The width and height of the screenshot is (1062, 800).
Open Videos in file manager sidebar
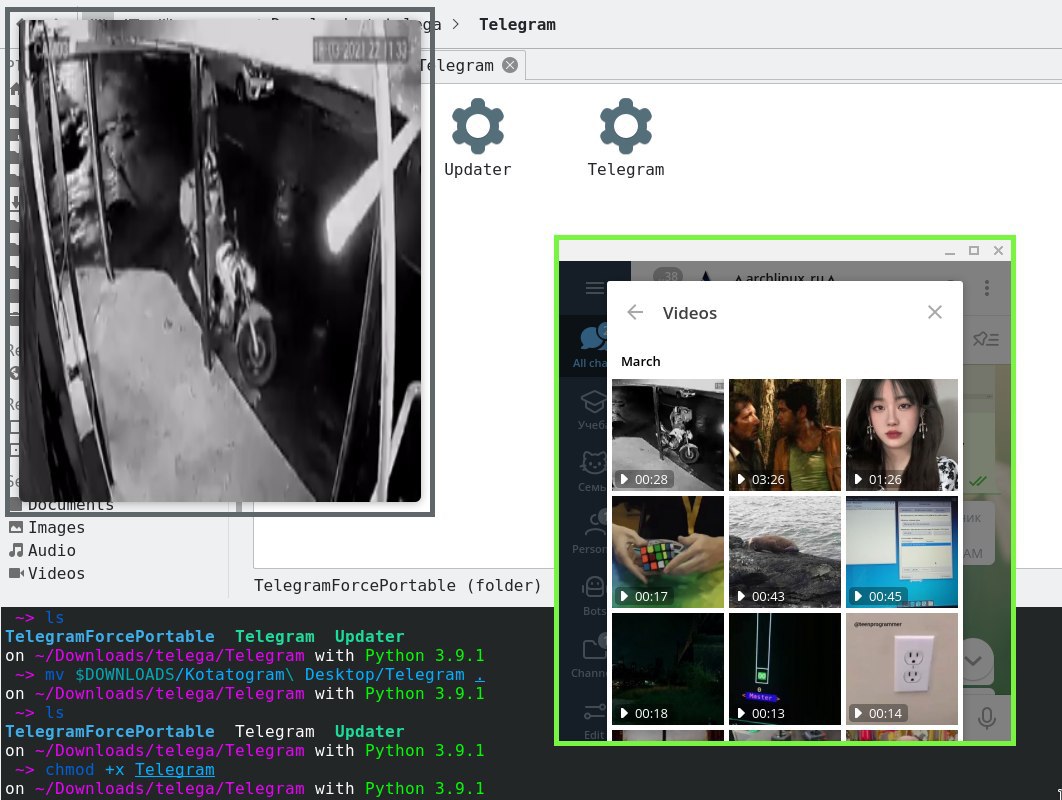47,574
